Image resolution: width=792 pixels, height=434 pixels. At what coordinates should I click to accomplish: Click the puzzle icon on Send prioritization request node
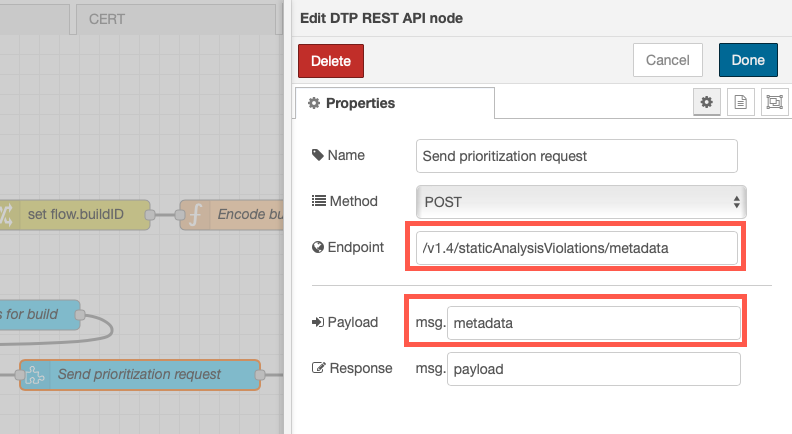point(35,375)
